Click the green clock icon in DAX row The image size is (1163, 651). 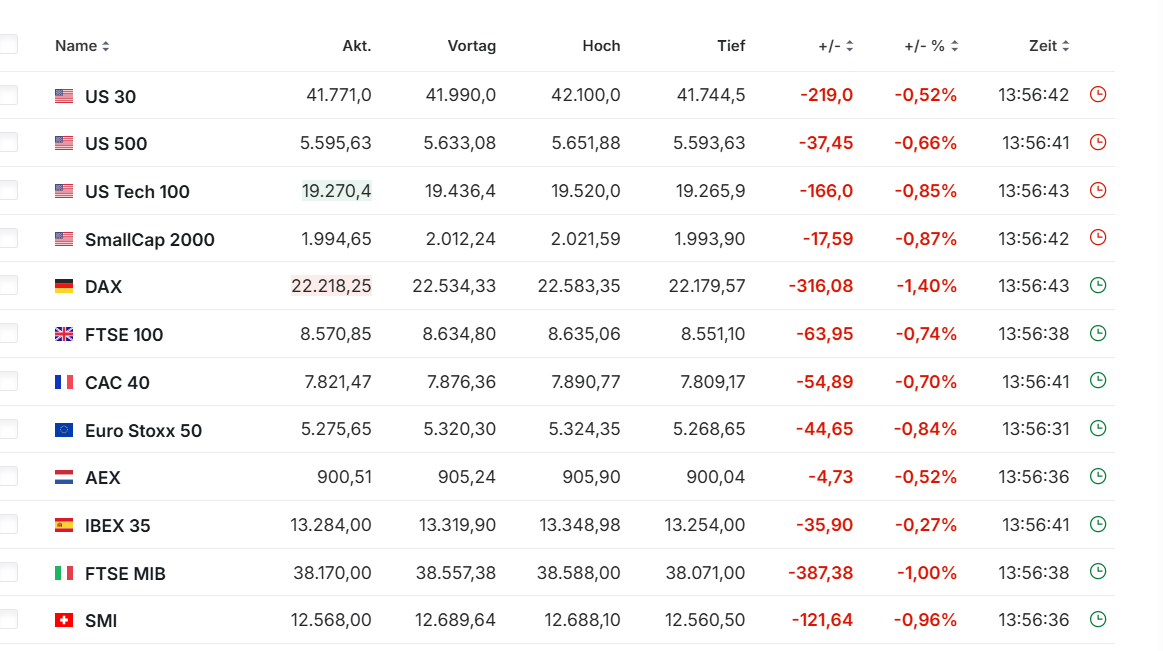point(1097,285)
